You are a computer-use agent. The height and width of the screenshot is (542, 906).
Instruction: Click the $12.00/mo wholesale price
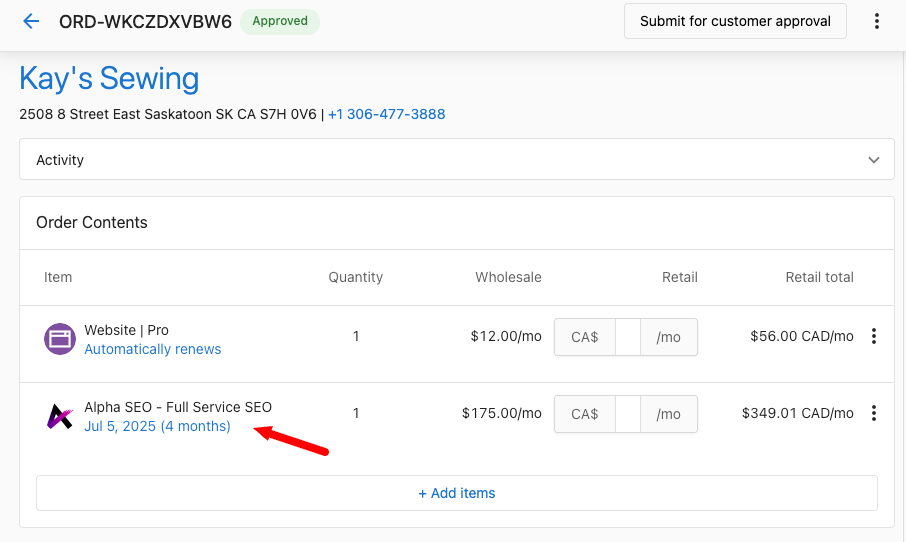506,336
